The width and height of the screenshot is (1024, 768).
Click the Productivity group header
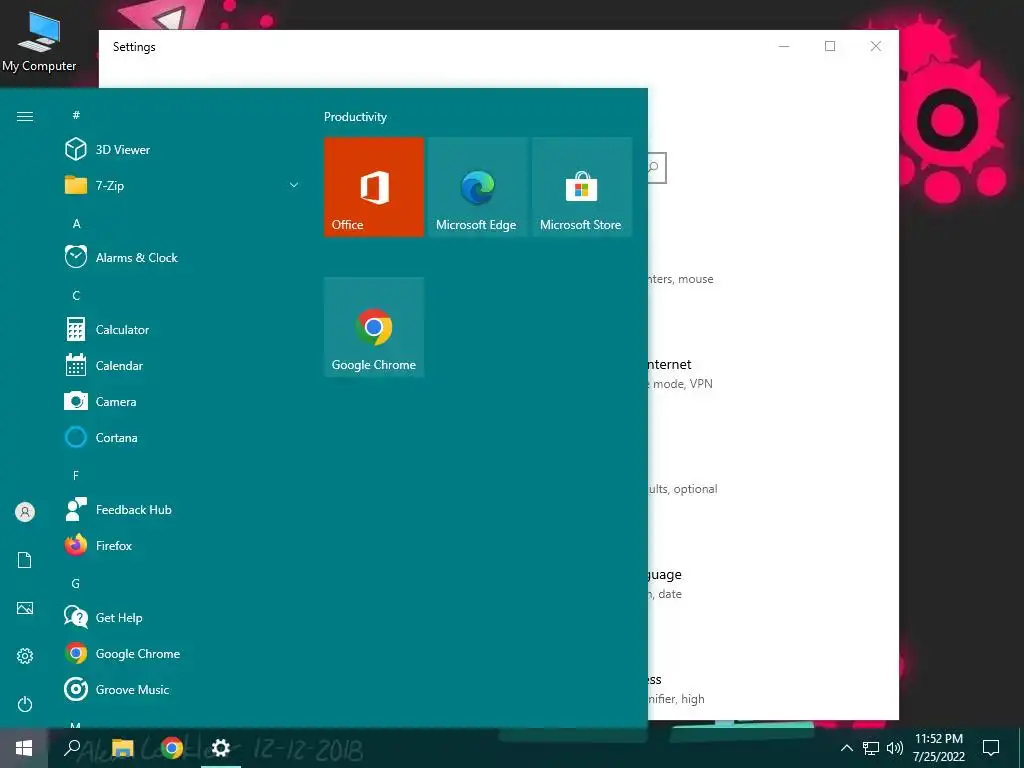[x=355, y=117]
